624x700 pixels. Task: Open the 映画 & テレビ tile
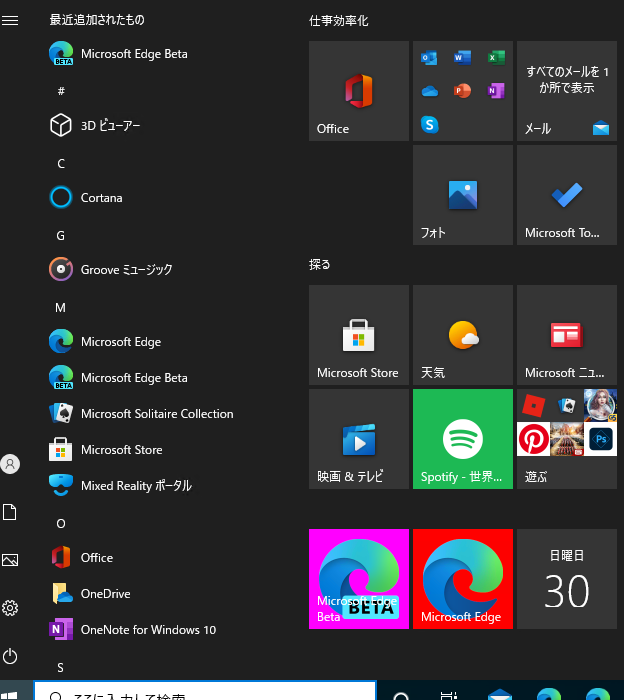point(359,439)
